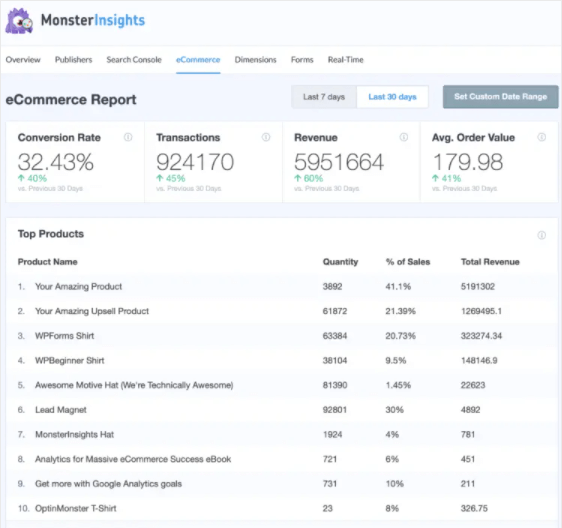Click the Revenue value 5951664
The image size is (562, 528).
[339, 162]
